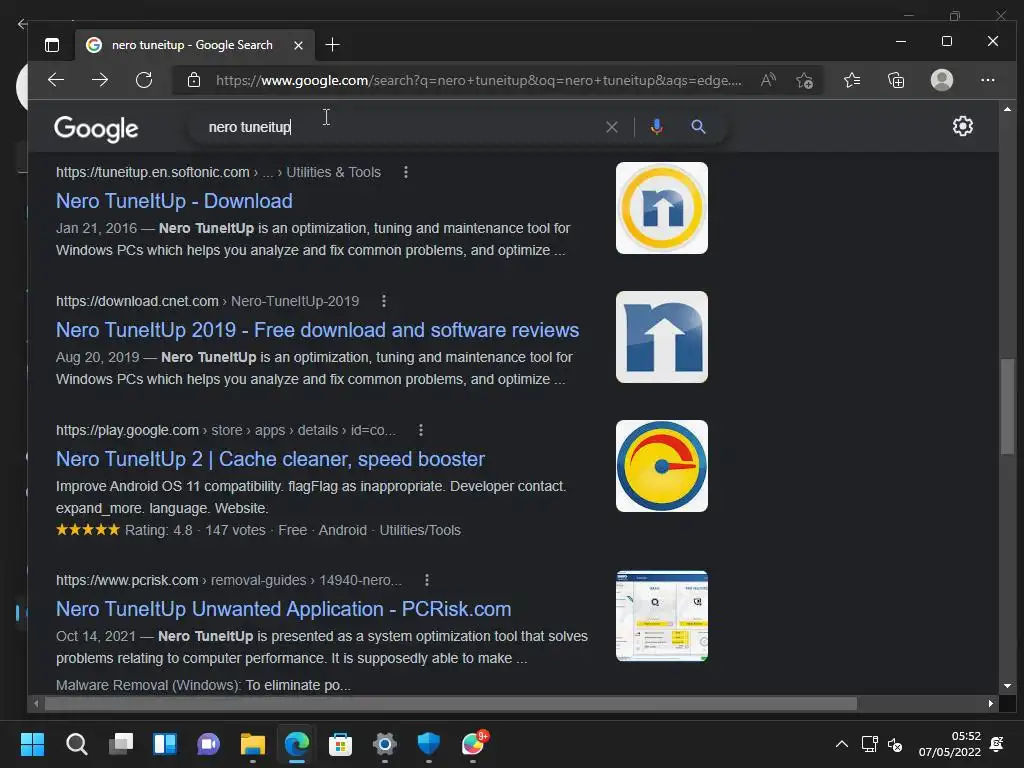The height and width of the screenshot is (768, 1024).
Task: Open Windows Security shield on taskbar
Action: click(x=428, y=744)
